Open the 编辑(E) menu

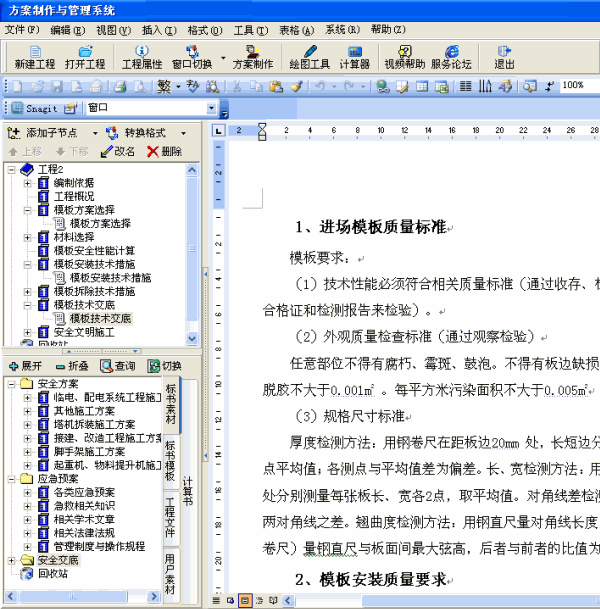point(68,30)
